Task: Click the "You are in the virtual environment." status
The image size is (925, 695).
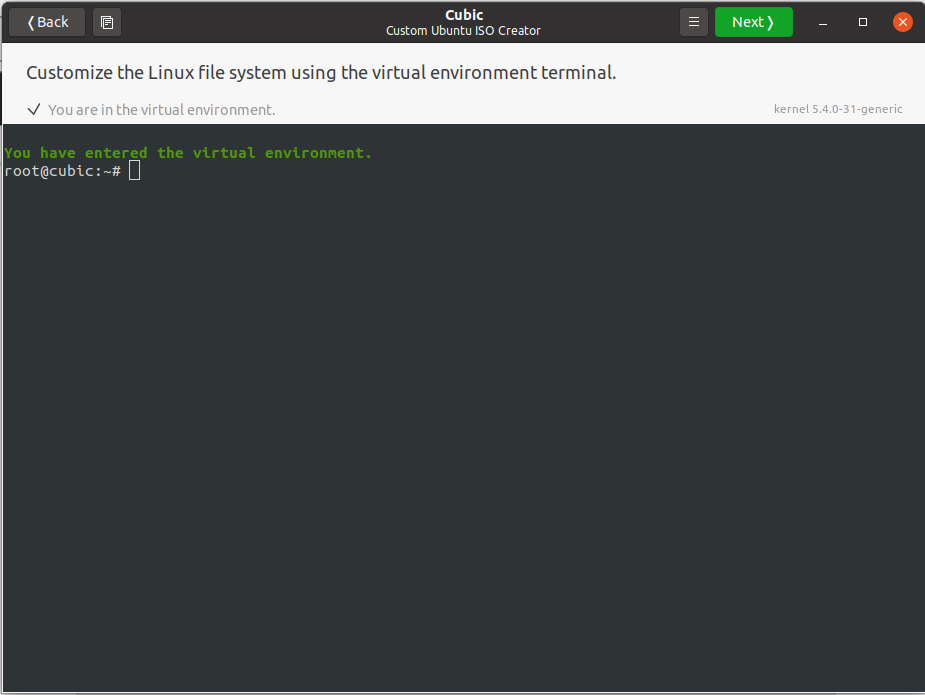Action: click(x=162, y=110)
